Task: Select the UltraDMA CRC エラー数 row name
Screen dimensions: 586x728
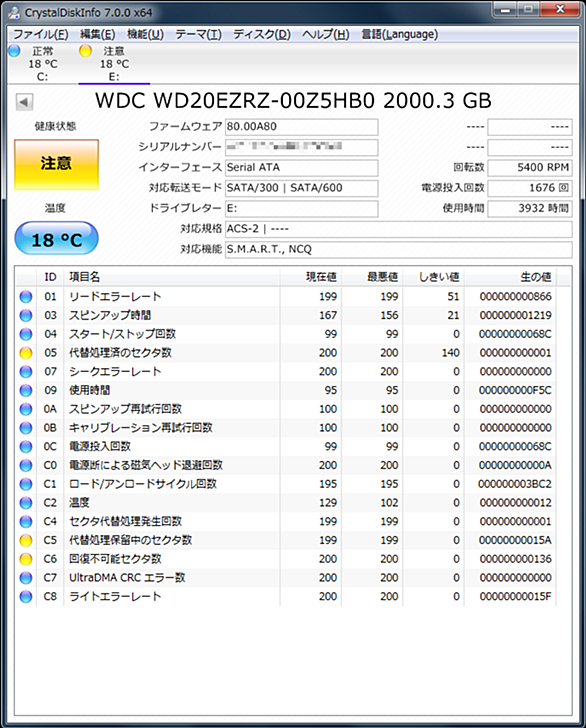Action: point(127,578)
